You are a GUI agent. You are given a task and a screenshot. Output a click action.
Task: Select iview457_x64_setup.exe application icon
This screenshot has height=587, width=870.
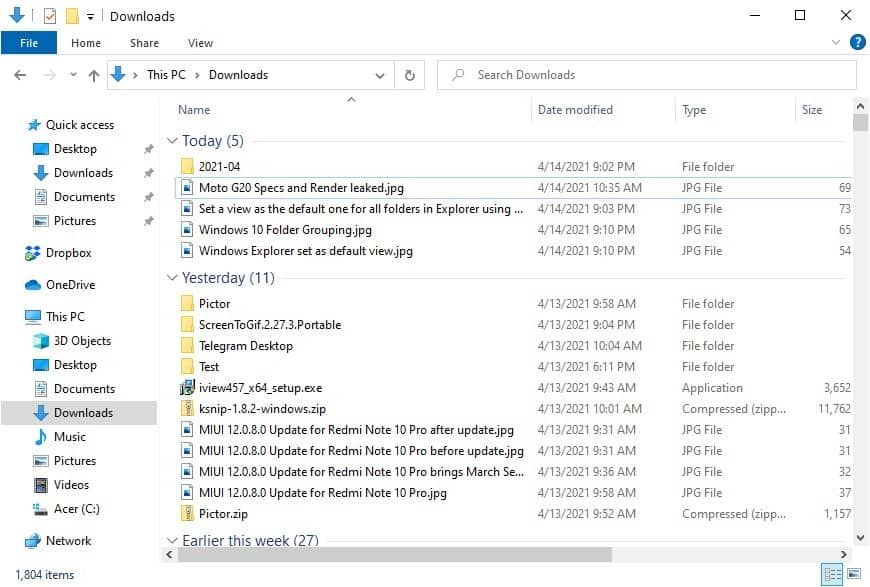tap(187, 388)
